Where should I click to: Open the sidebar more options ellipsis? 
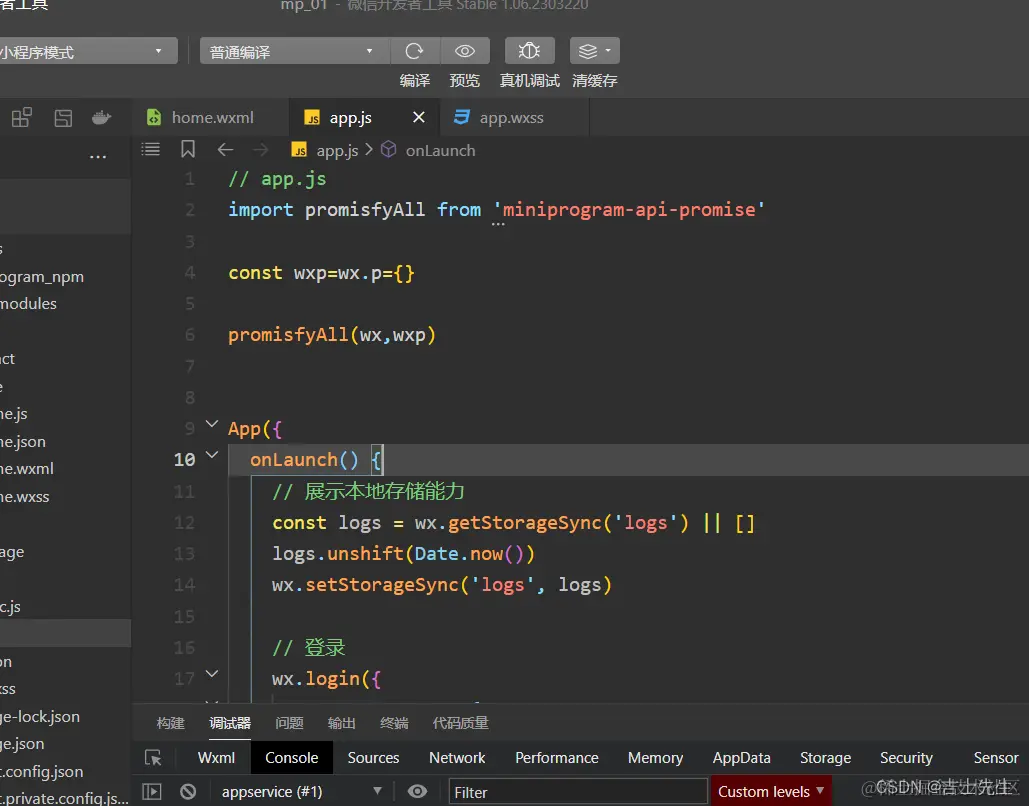pos(98,157)
